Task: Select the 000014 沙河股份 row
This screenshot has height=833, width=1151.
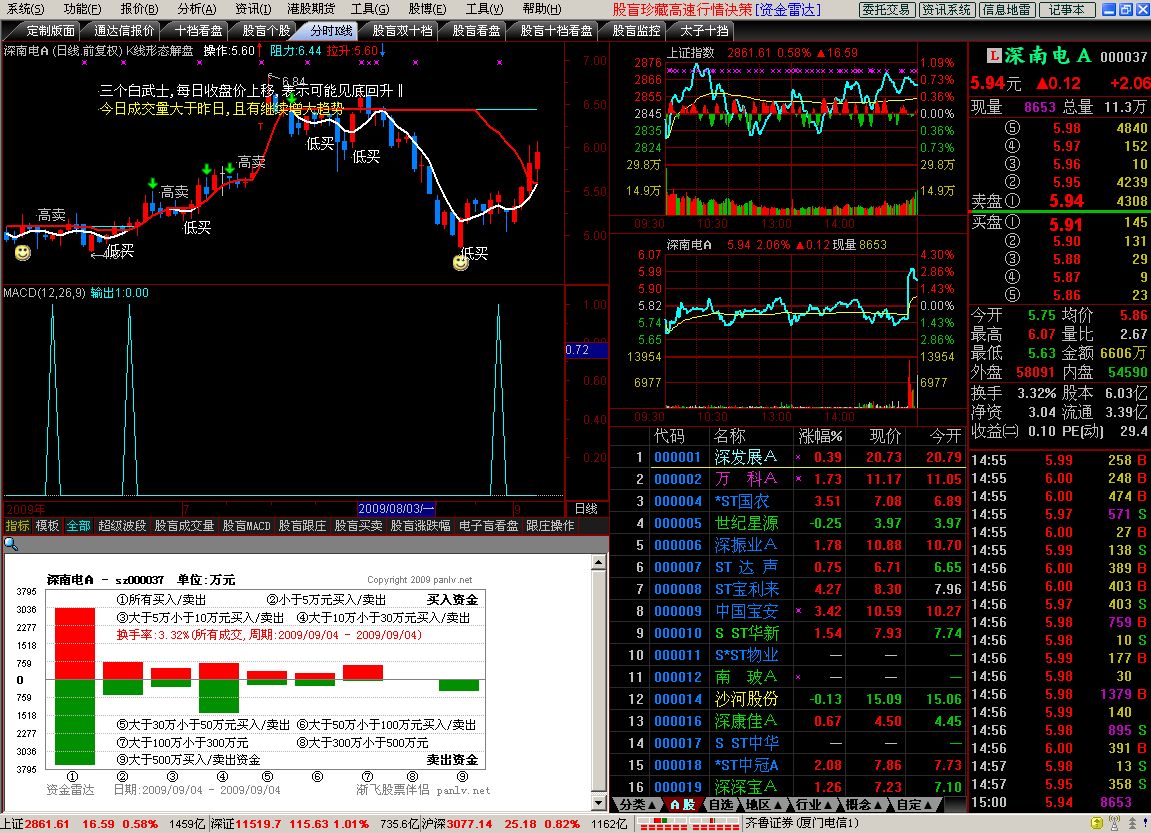Action: point(788,699)
